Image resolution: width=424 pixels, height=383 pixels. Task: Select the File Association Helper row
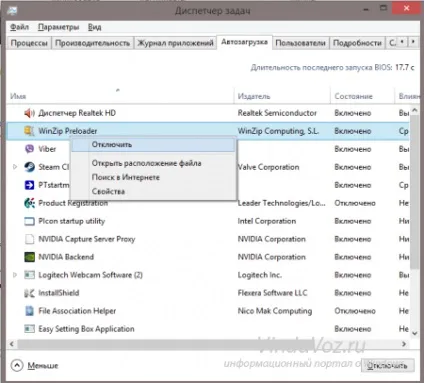[208, 311]
